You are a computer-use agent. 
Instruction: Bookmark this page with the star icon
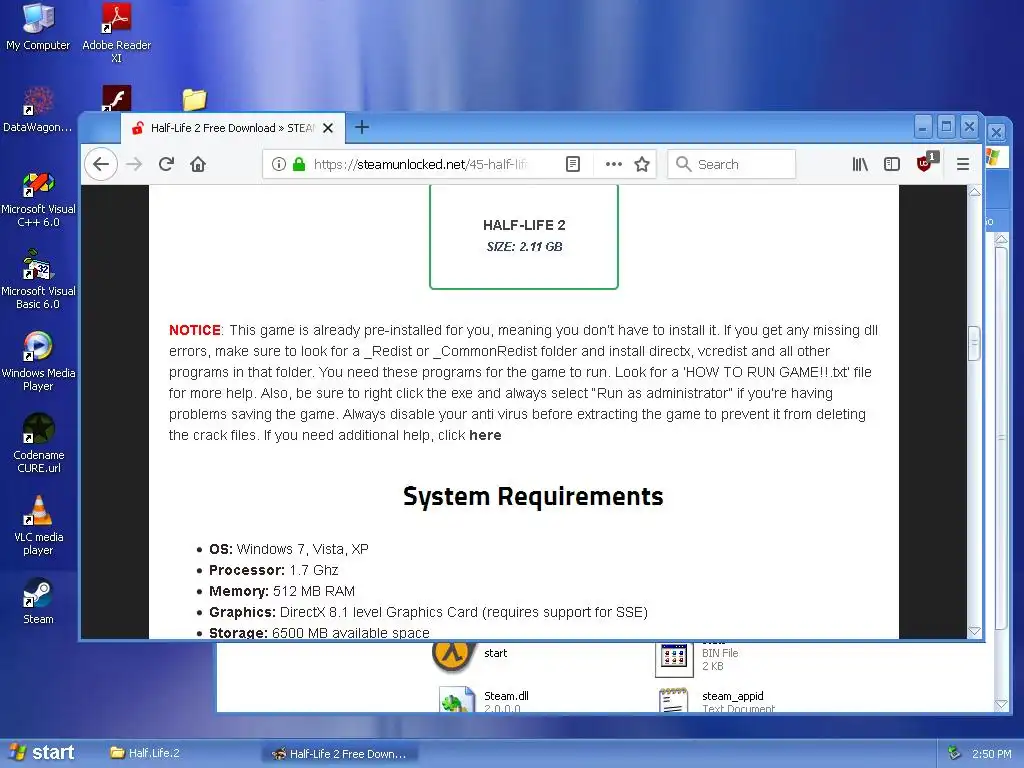click(642, 164)
